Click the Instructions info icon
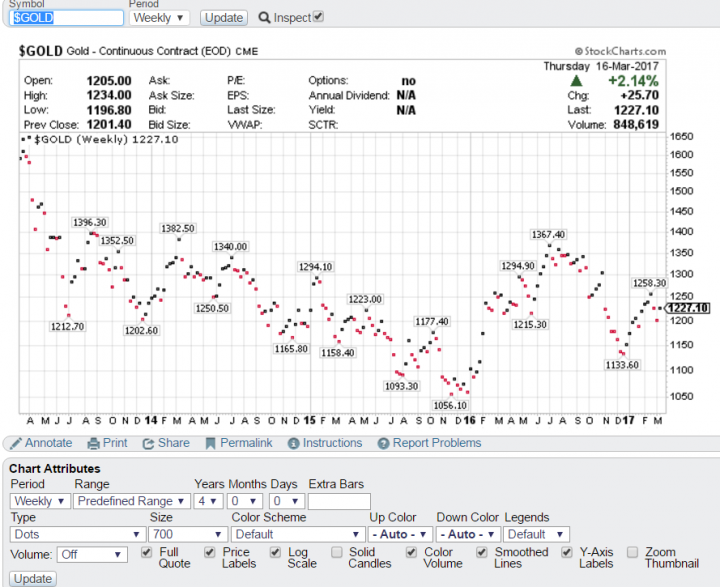 (293, 443)
